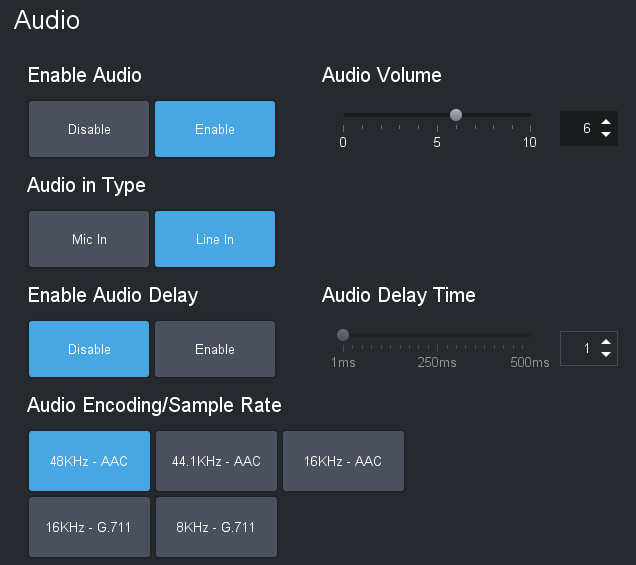The width and height of the screenshot is (636, 565).
Task: Select Disable under Enable Audio
Action: tap(89, 129)
